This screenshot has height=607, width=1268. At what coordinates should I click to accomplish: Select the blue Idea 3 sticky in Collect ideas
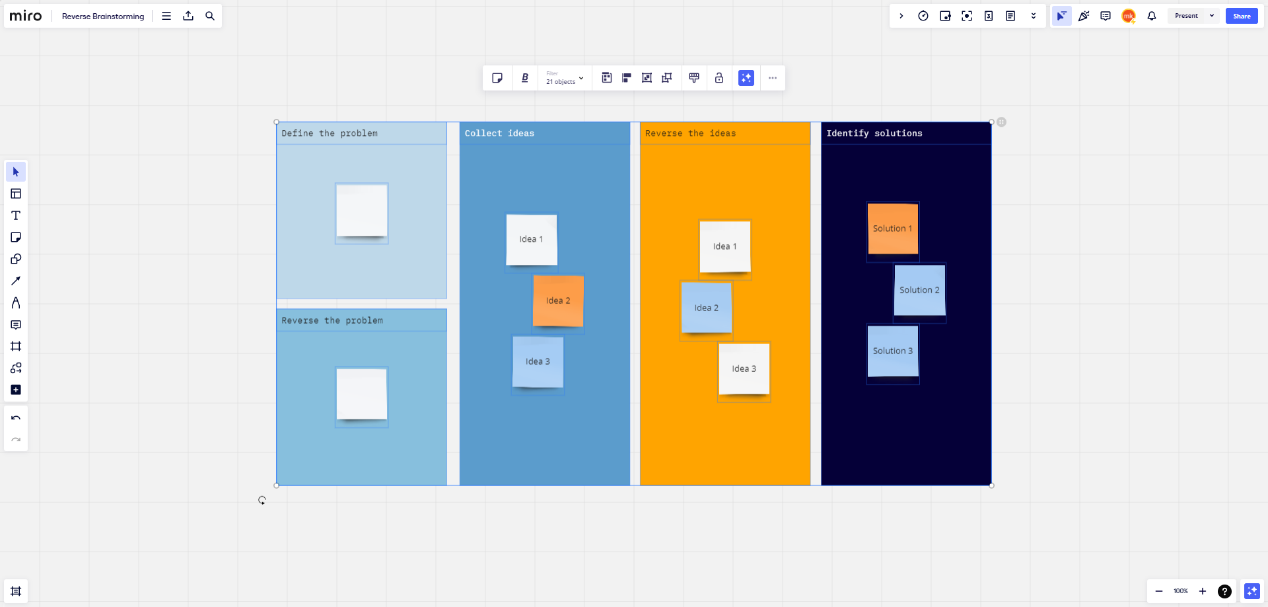538,362
